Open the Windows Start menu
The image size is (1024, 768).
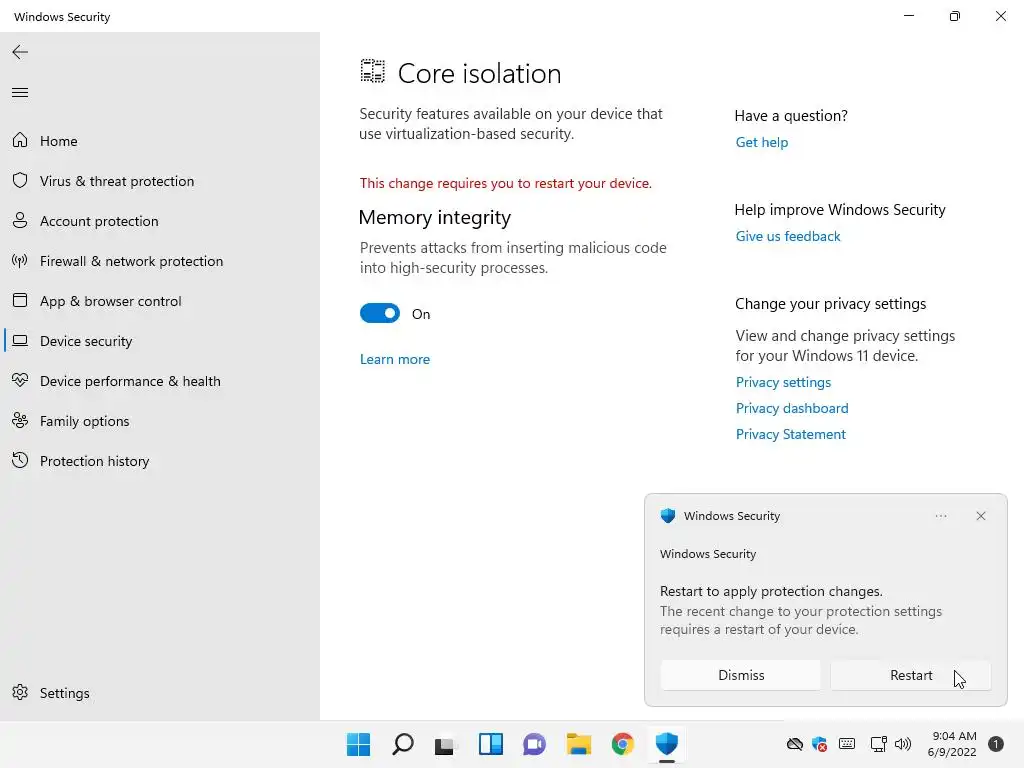click(x=359, y=744)
